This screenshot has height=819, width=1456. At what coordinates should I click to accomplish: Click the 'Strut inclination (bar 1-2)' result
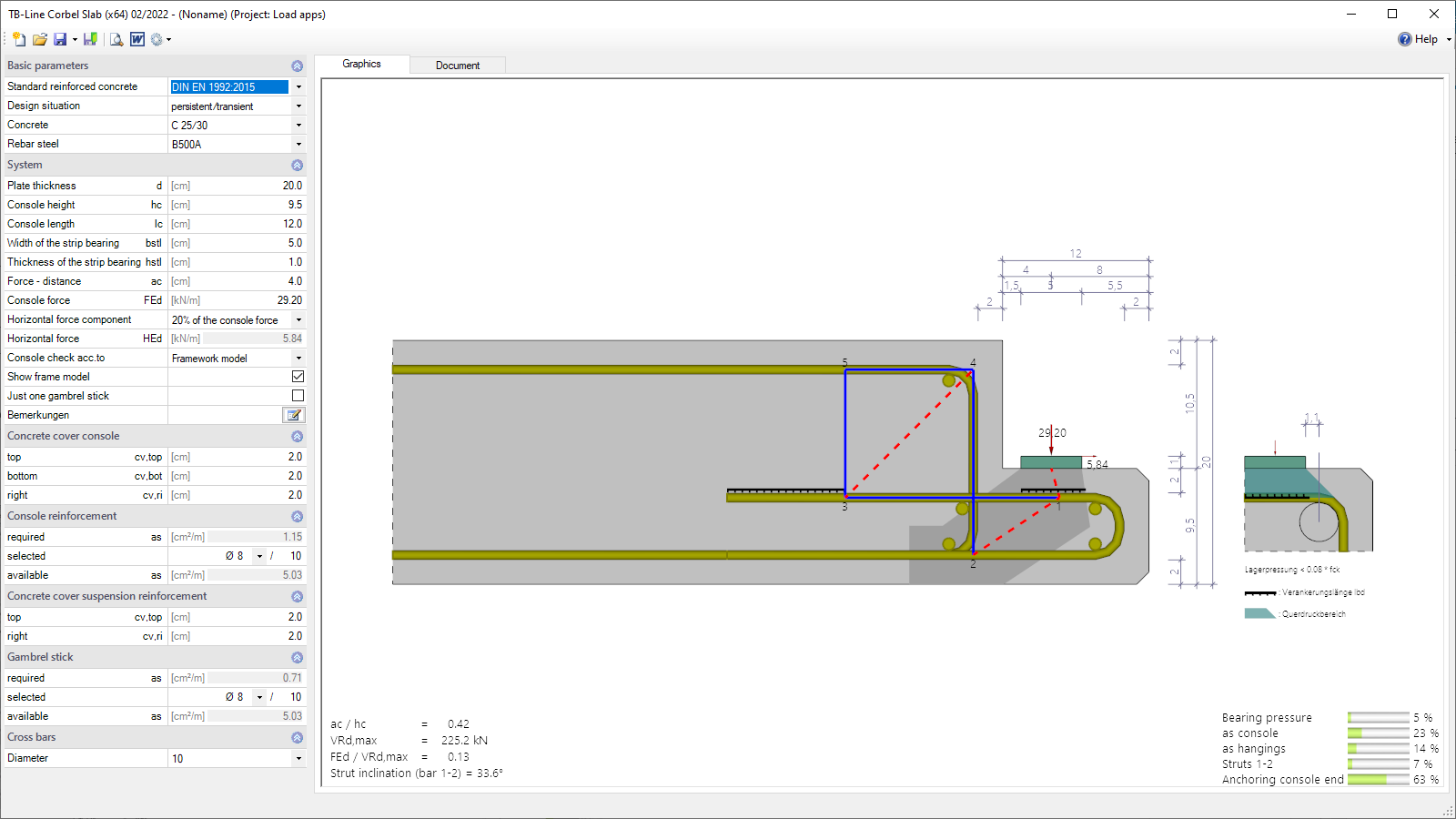416,773
